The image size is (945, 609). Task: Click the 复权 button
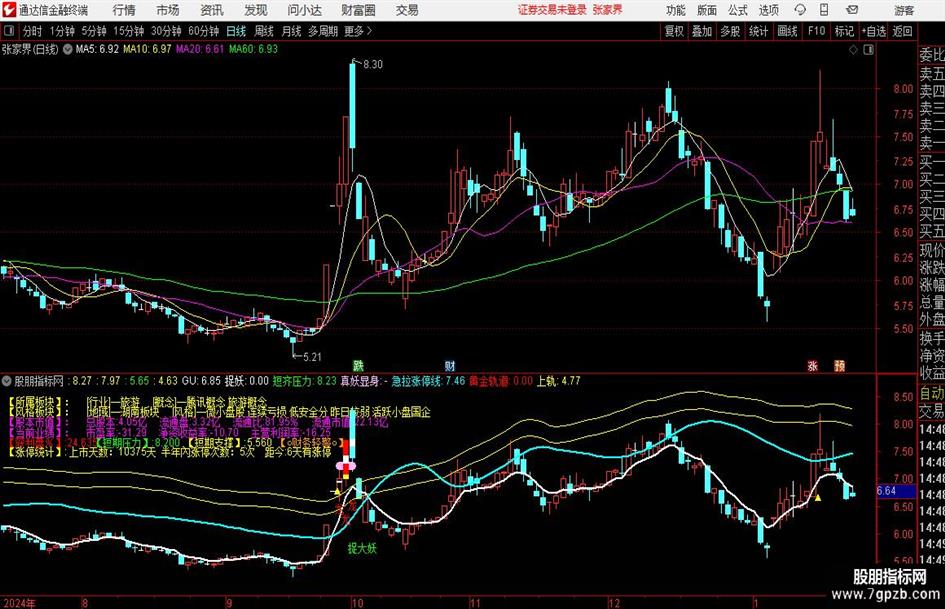[x=674, y=31]
